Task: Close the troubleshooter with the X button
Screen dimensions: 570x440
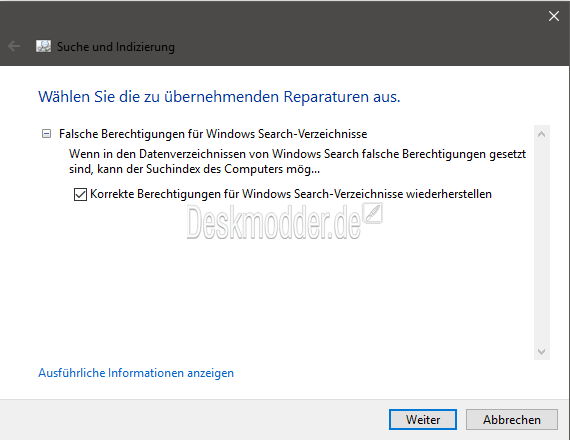Action: click(554, 16)
